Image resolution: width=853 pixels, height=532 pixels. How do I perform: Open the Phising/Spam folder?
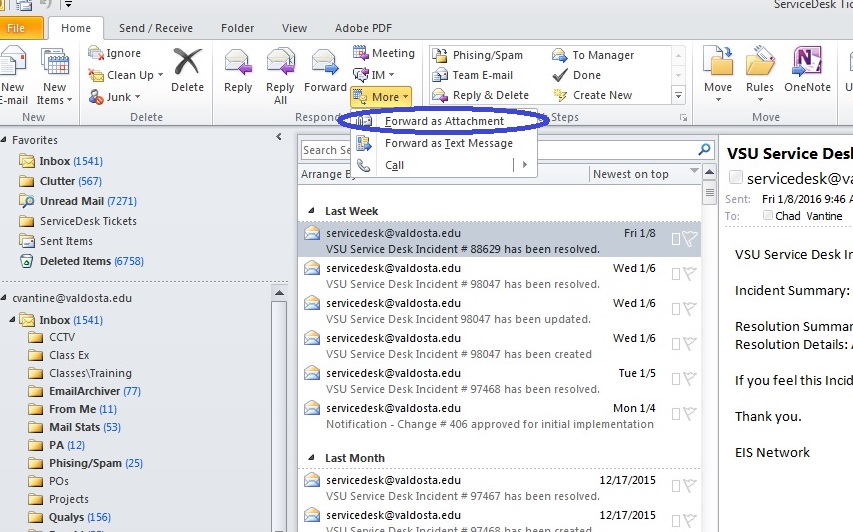(85, 463)
